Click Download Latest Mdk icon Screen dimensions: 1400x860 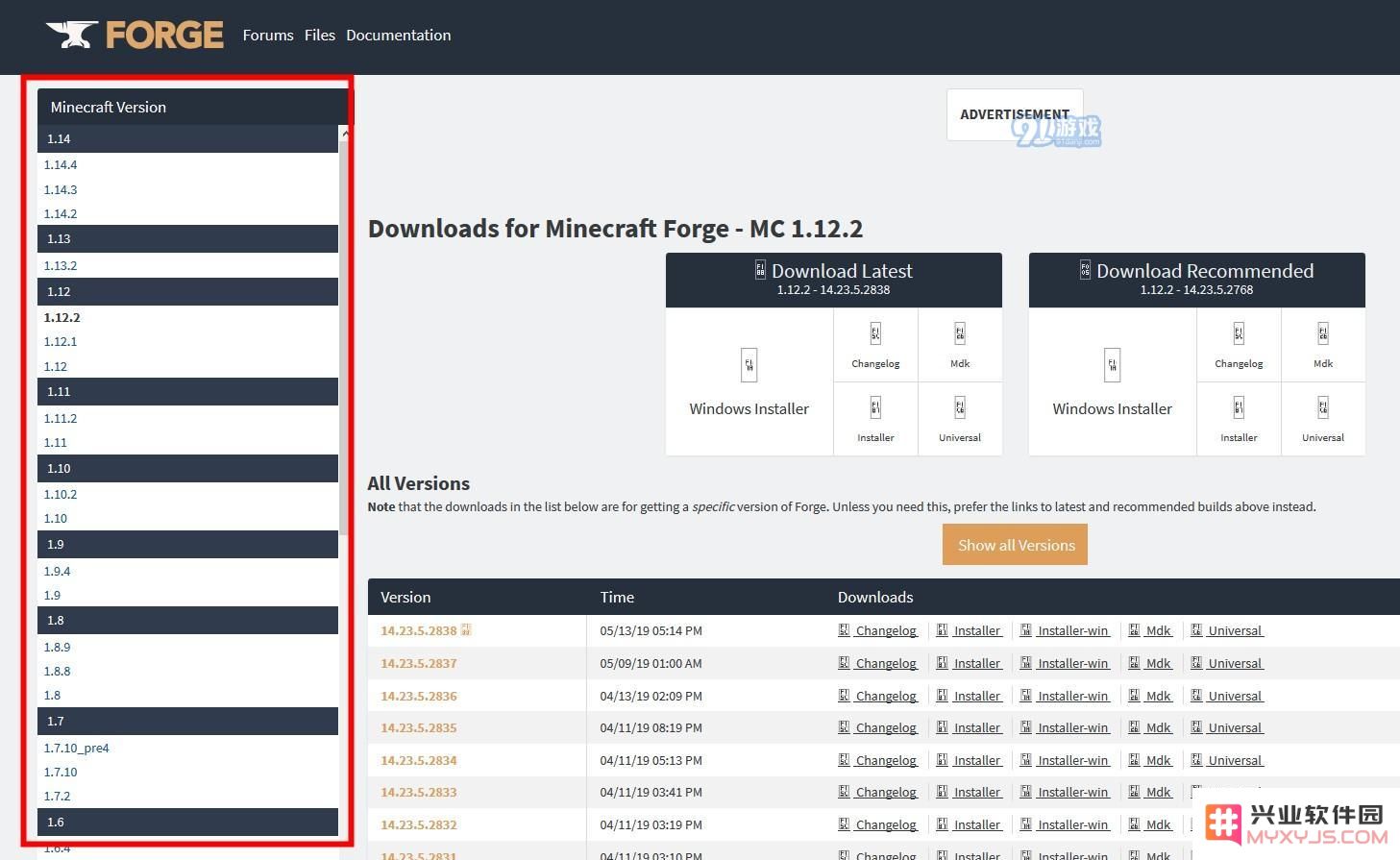pos(960,333)
